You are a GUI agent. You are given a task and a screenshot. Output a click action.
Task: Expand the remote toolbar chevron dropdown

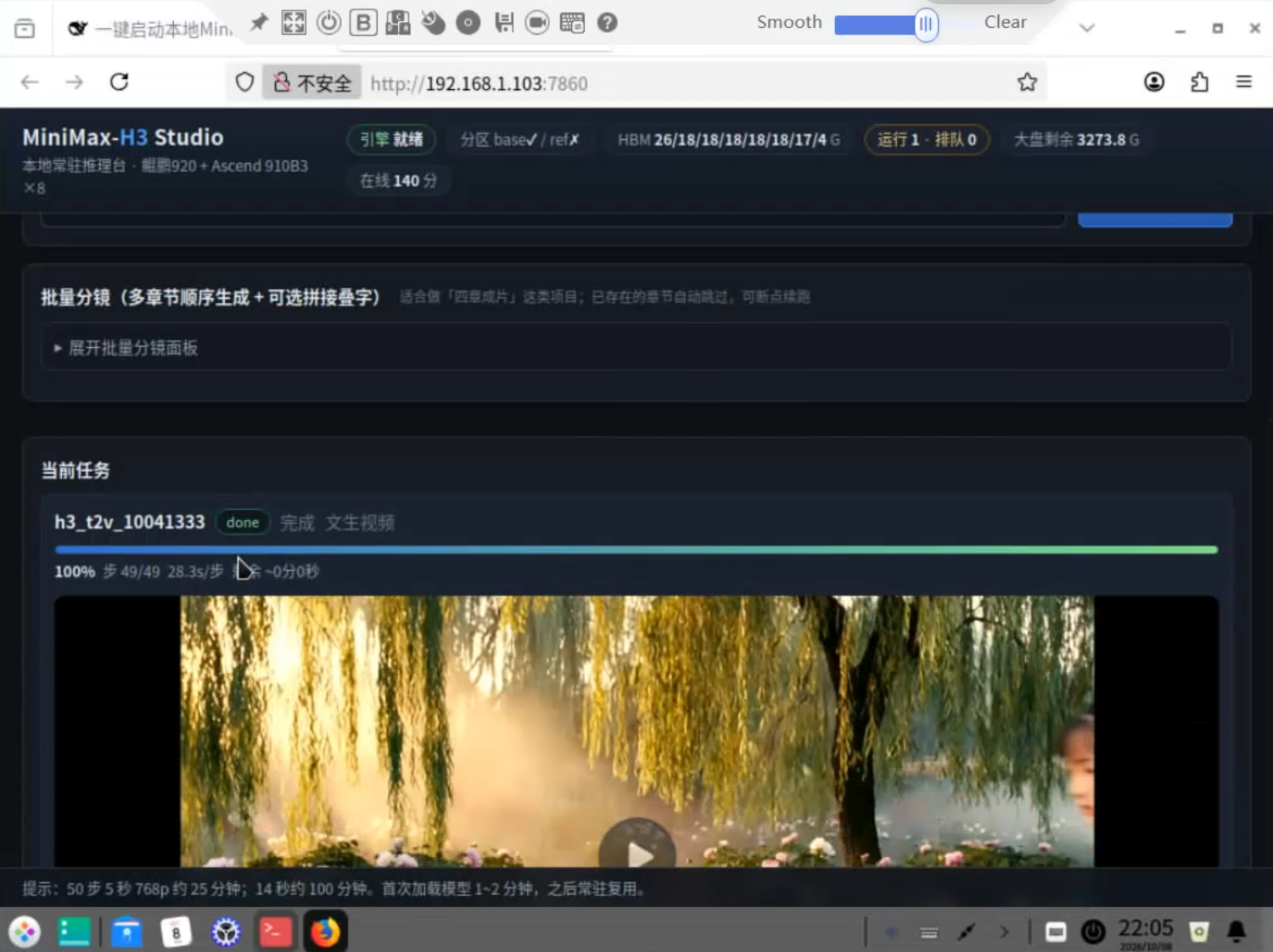(1086, 28)
